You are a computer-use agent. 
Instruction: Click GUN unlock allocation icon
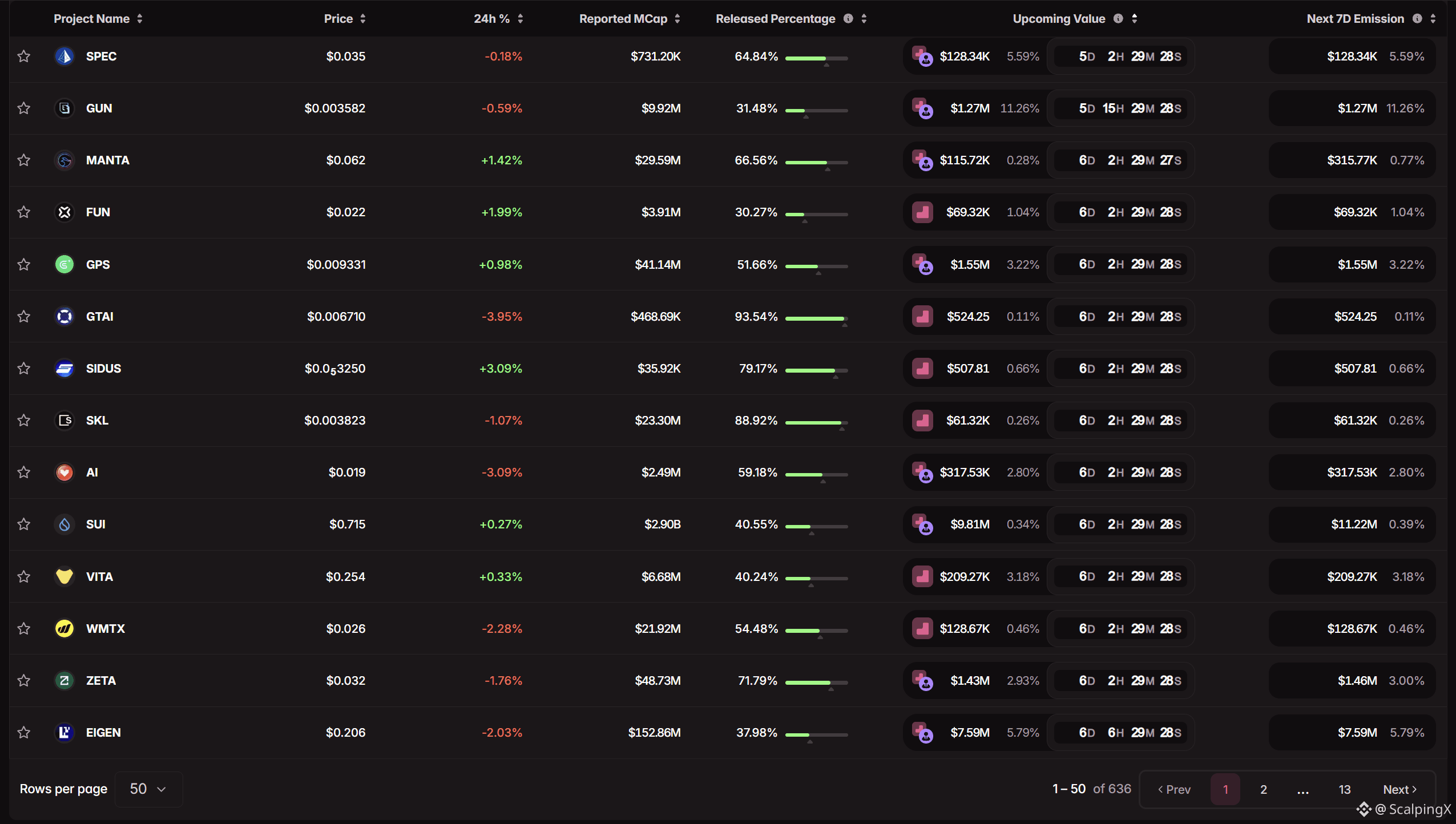[922, 108]
